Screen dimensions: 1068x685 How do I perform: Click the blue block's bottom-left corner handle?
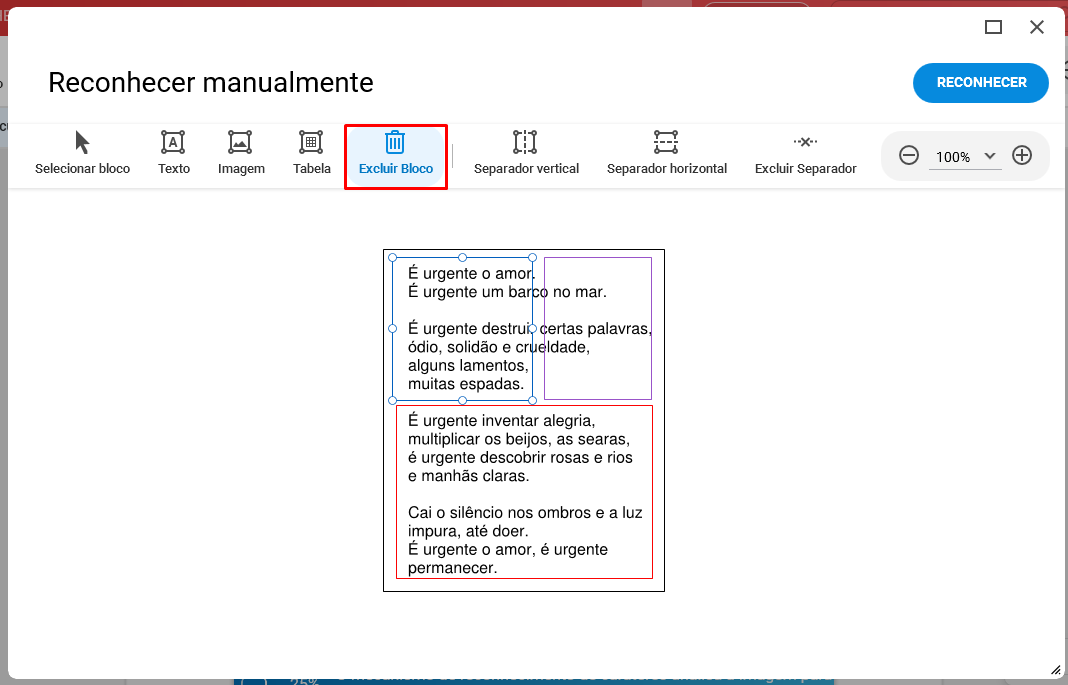click(392, 400)
